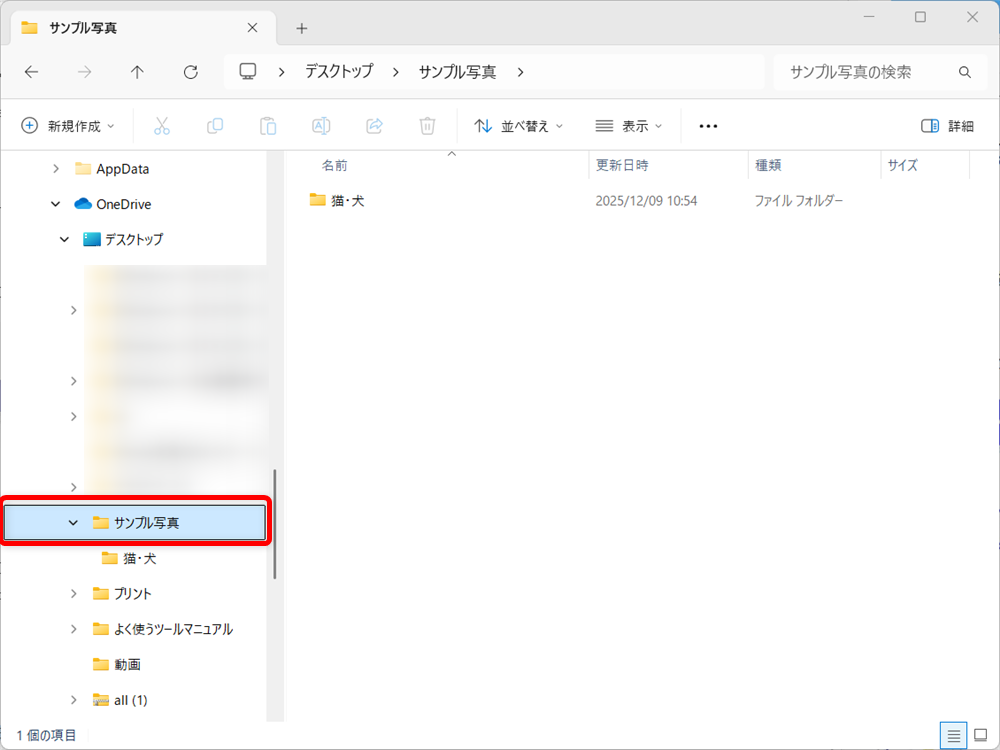The height and width of the screenshot is (750, 1000).
Task: Toggle the 詳細 details pane
Action: (x=945, y=125)
